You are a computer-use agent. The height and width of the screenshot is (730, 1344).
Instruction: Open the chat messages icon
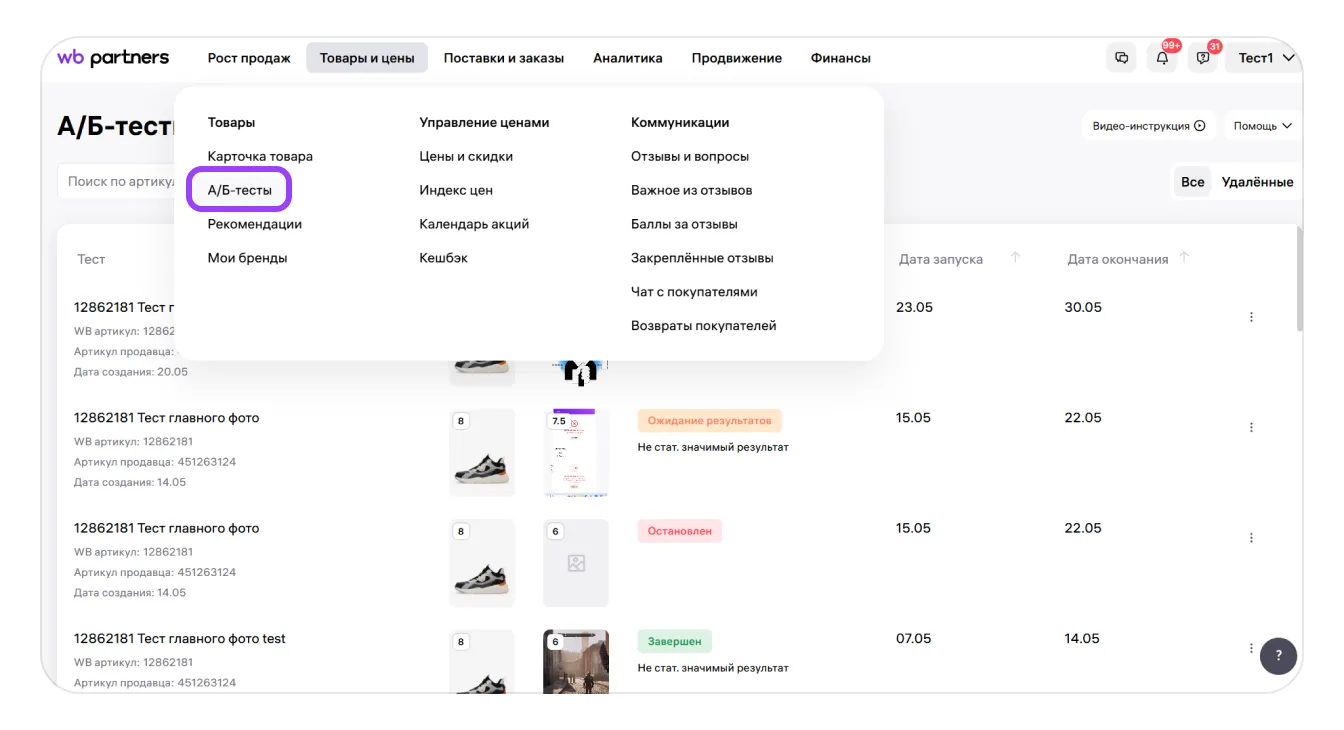[x=1122, y=58]
